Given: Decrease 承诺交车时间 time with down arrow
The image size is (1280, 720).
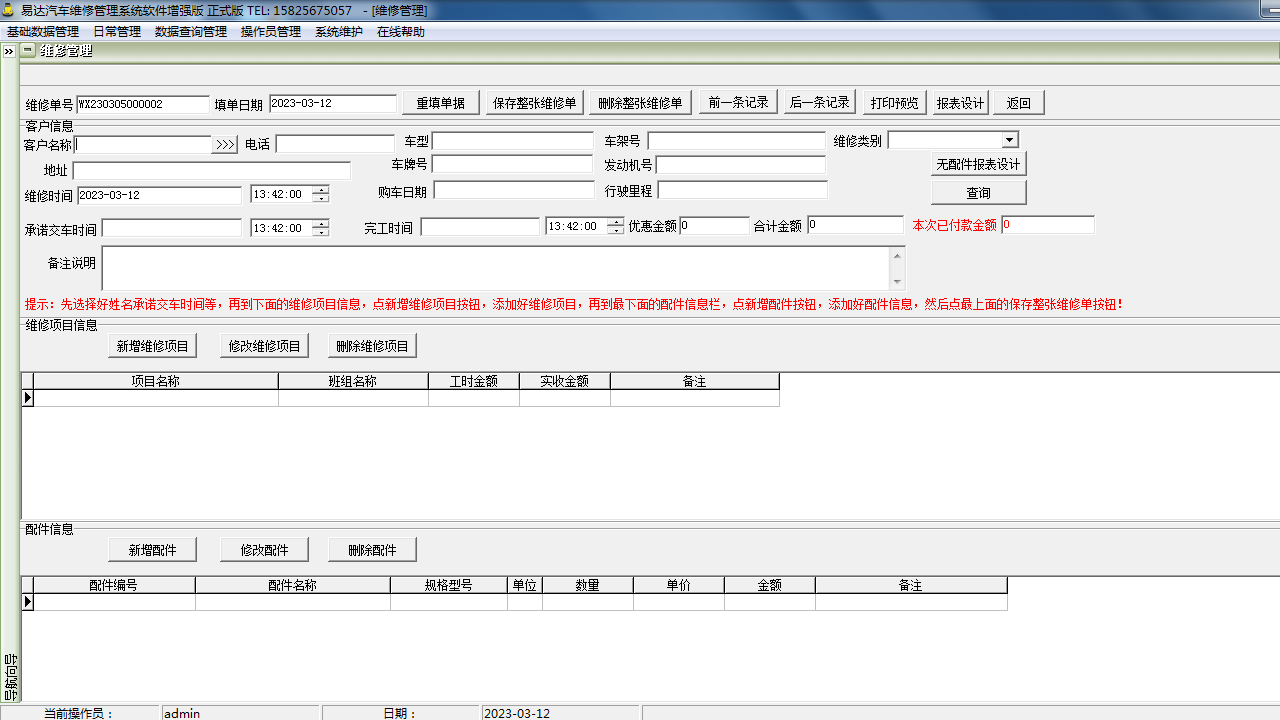Looking at the screenshot, I should (x=320, y=232).
